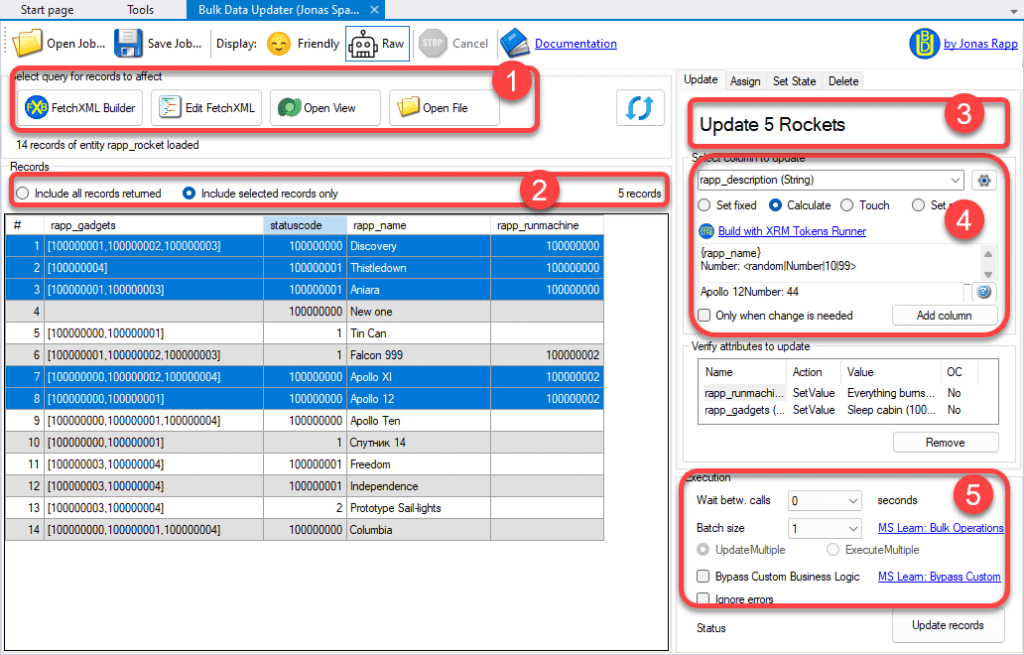Select the Delete tab
The height and width of the screenshot is (655, 1024).
point(843,81)
